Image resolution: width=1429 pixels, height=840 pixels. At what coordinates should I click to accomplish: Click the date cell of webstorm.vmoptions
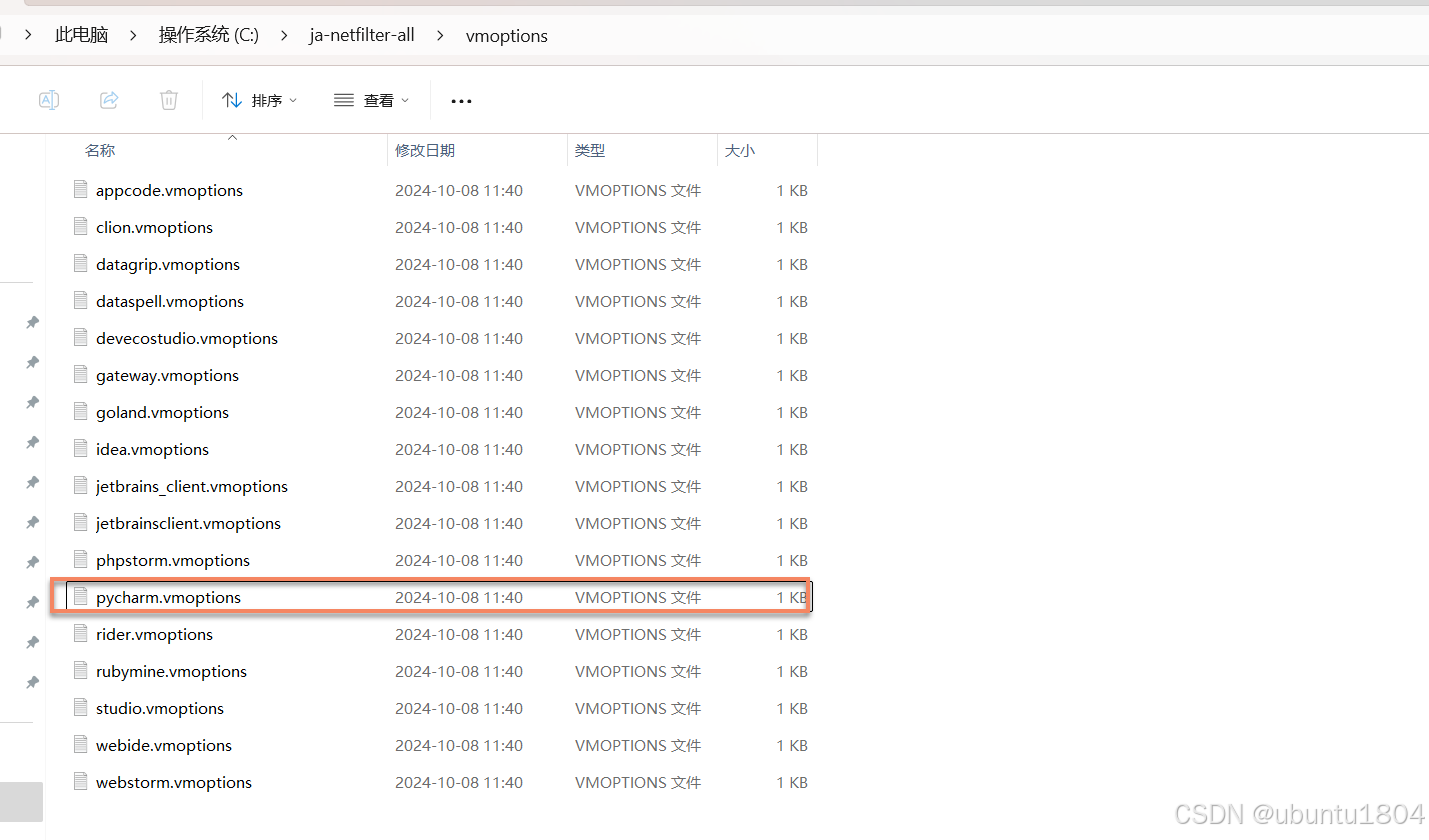[x=459, y=782]
